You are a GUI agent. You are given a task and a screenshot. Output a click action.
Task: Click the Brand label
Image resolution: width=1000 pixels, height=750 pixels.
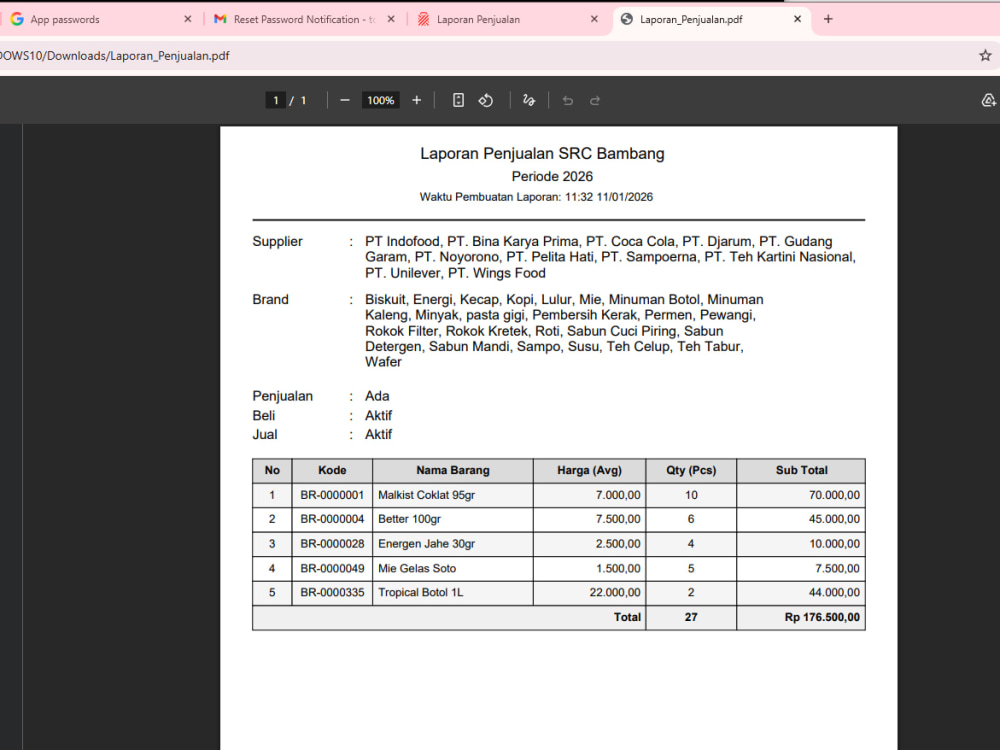click(270, 300)
